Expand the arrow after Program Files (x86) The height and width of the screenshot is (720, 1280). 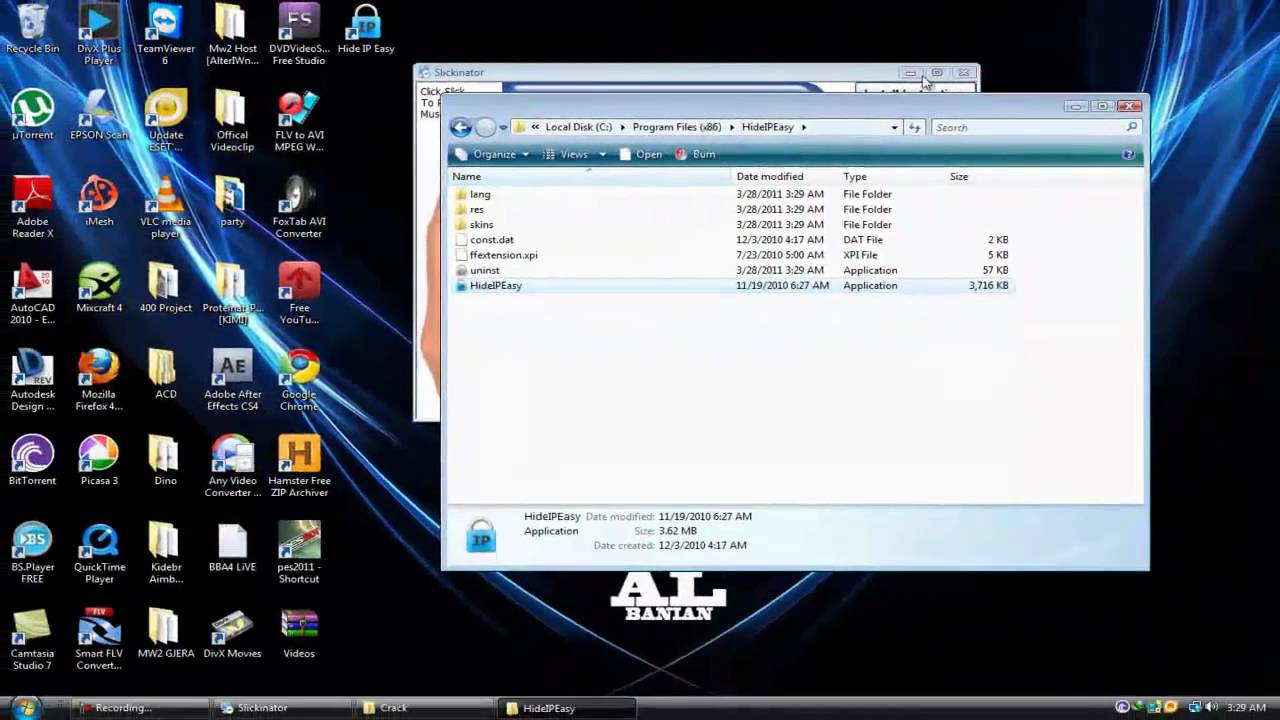pos(731,127)
